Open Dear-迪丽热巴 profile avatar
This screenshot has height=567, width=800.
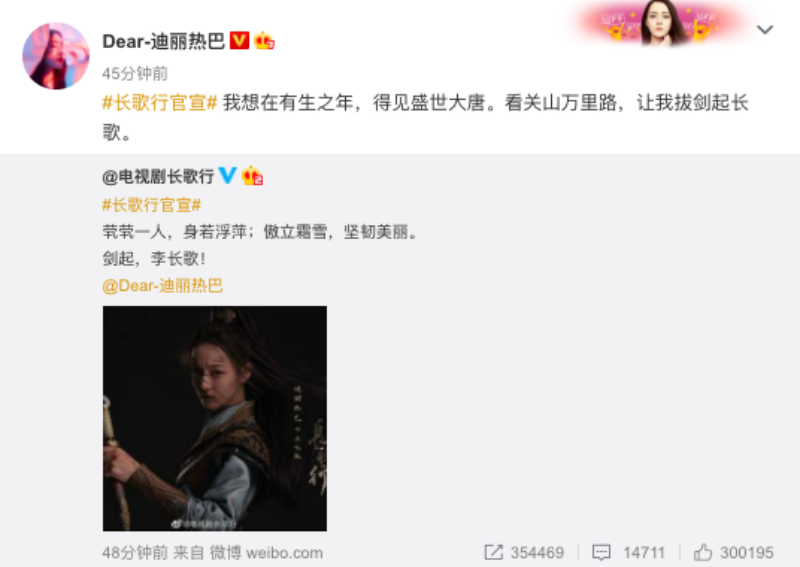pyautogui.click(x=56, y=56)
